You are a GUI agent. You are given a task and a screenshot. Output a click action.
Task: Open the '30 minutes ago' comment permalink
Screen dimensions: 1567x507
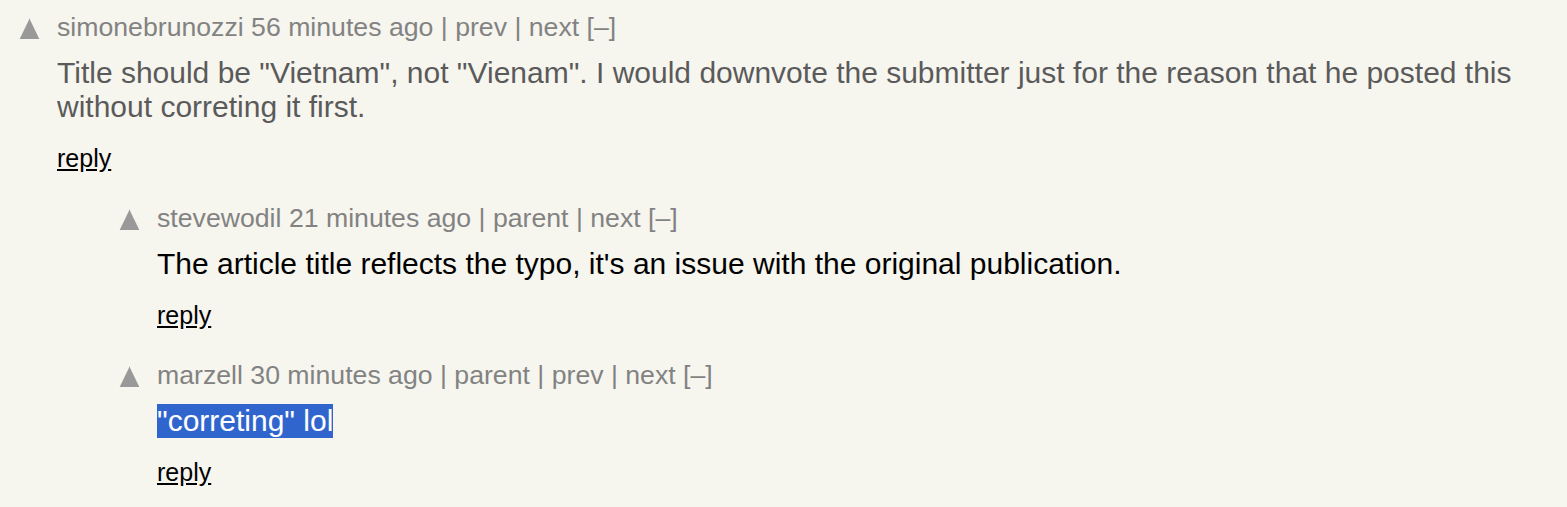point(341,375)
